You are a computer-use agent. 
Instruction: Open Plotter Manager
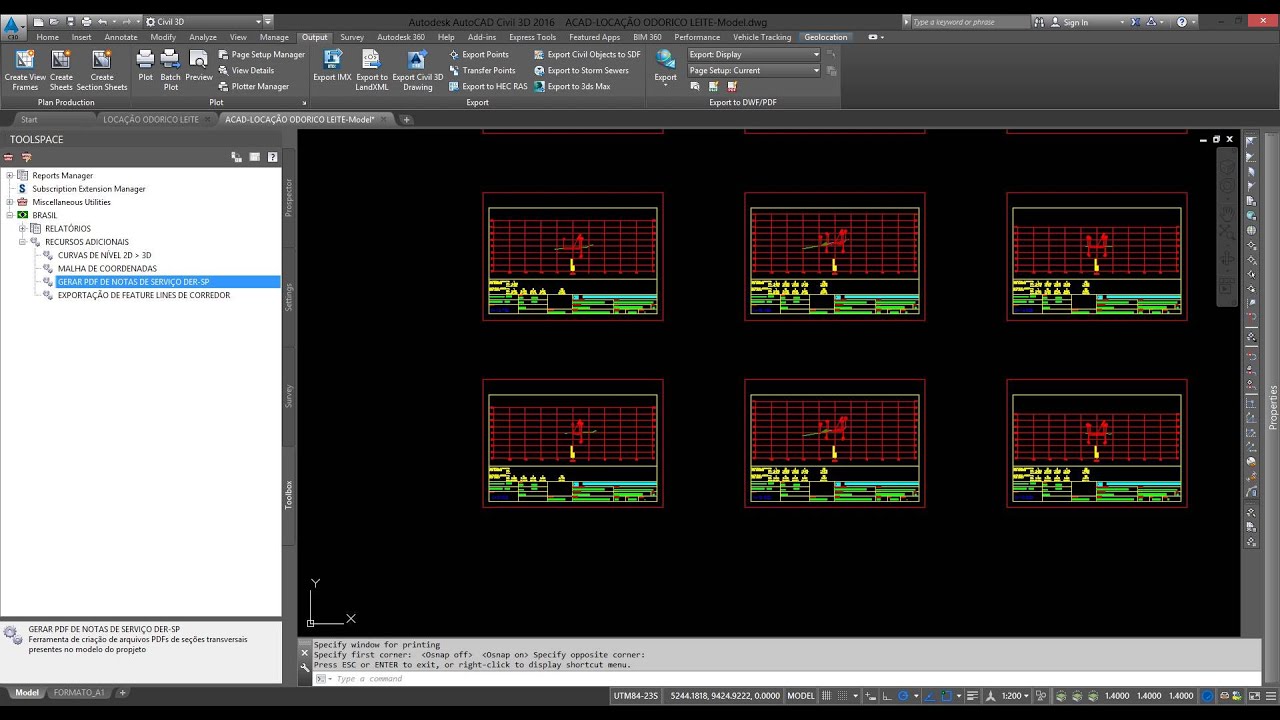(x=253, y=87)
